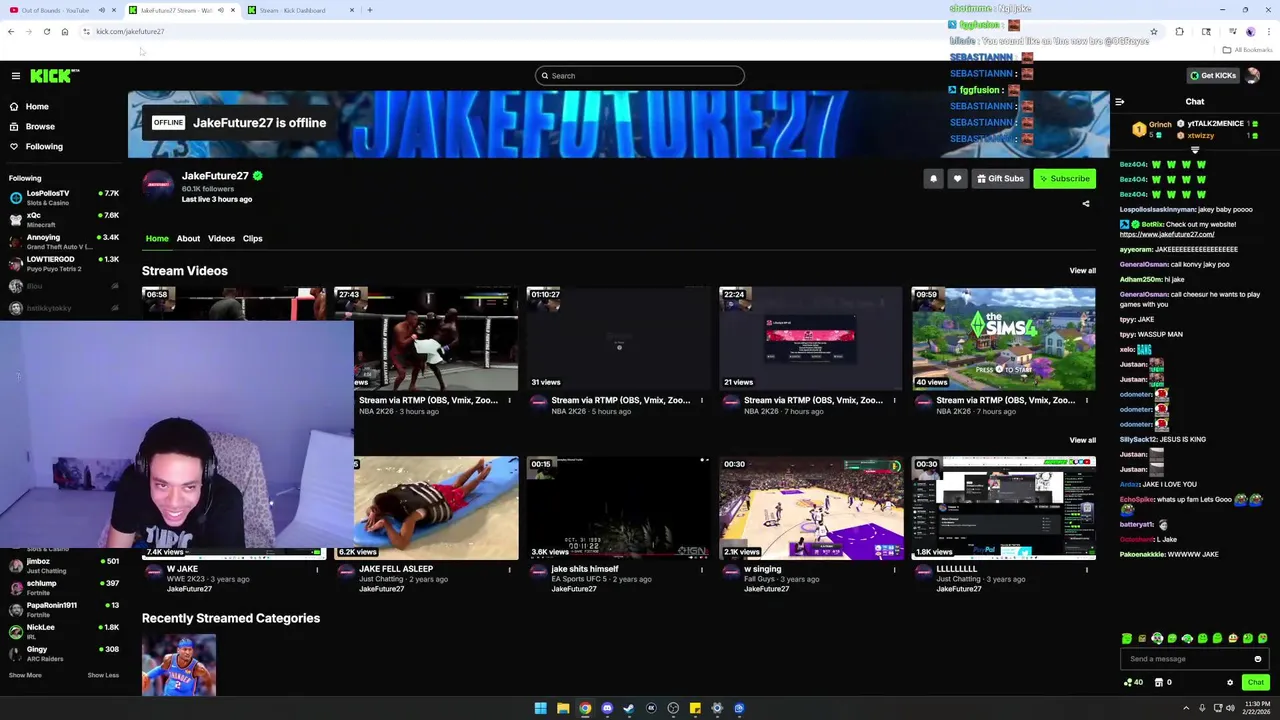Viewport: 1280px width, 720px height.
Task: Open Chrome from the Windows taskbar
Action: coord(585,708)
